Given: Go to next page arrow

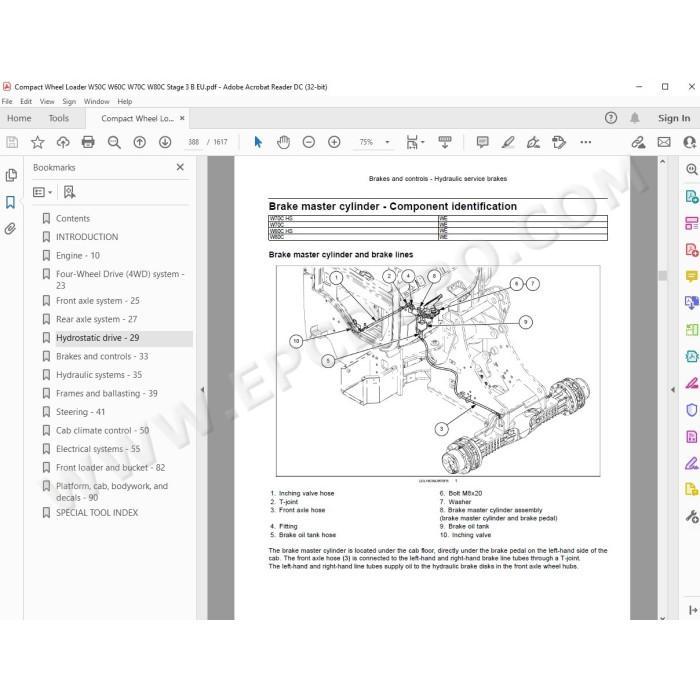Looking at the screenshot, I should [165, 142].
